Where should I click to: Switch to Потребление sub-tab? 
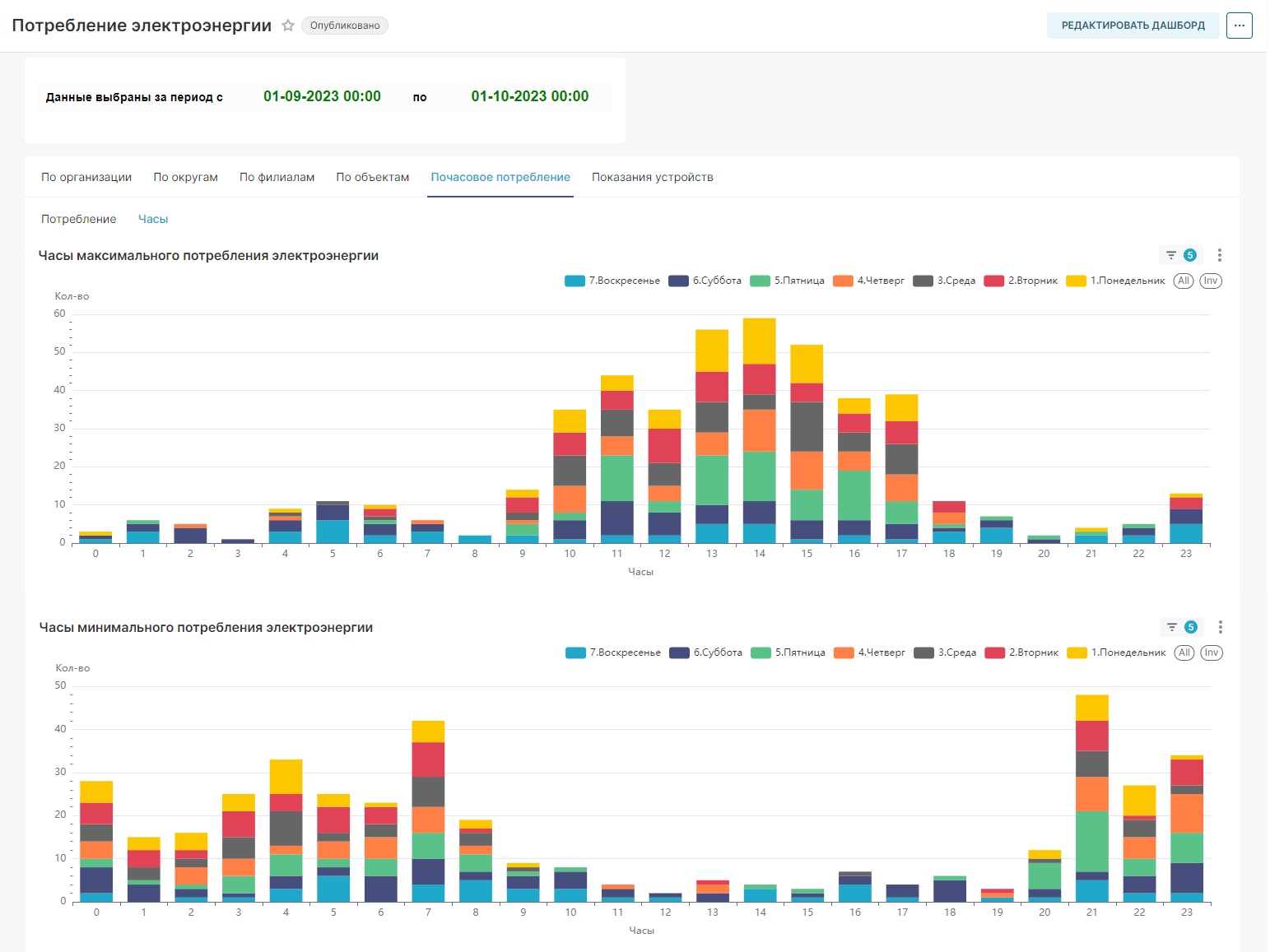pos(79,219)
